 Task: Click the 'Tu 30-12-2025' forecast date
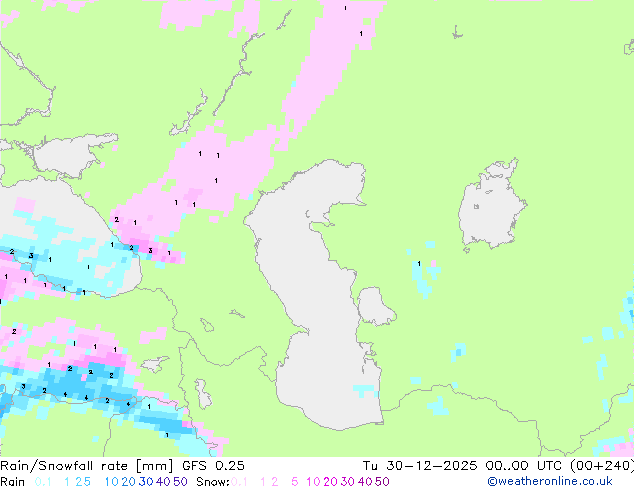[x=420, y=466]
